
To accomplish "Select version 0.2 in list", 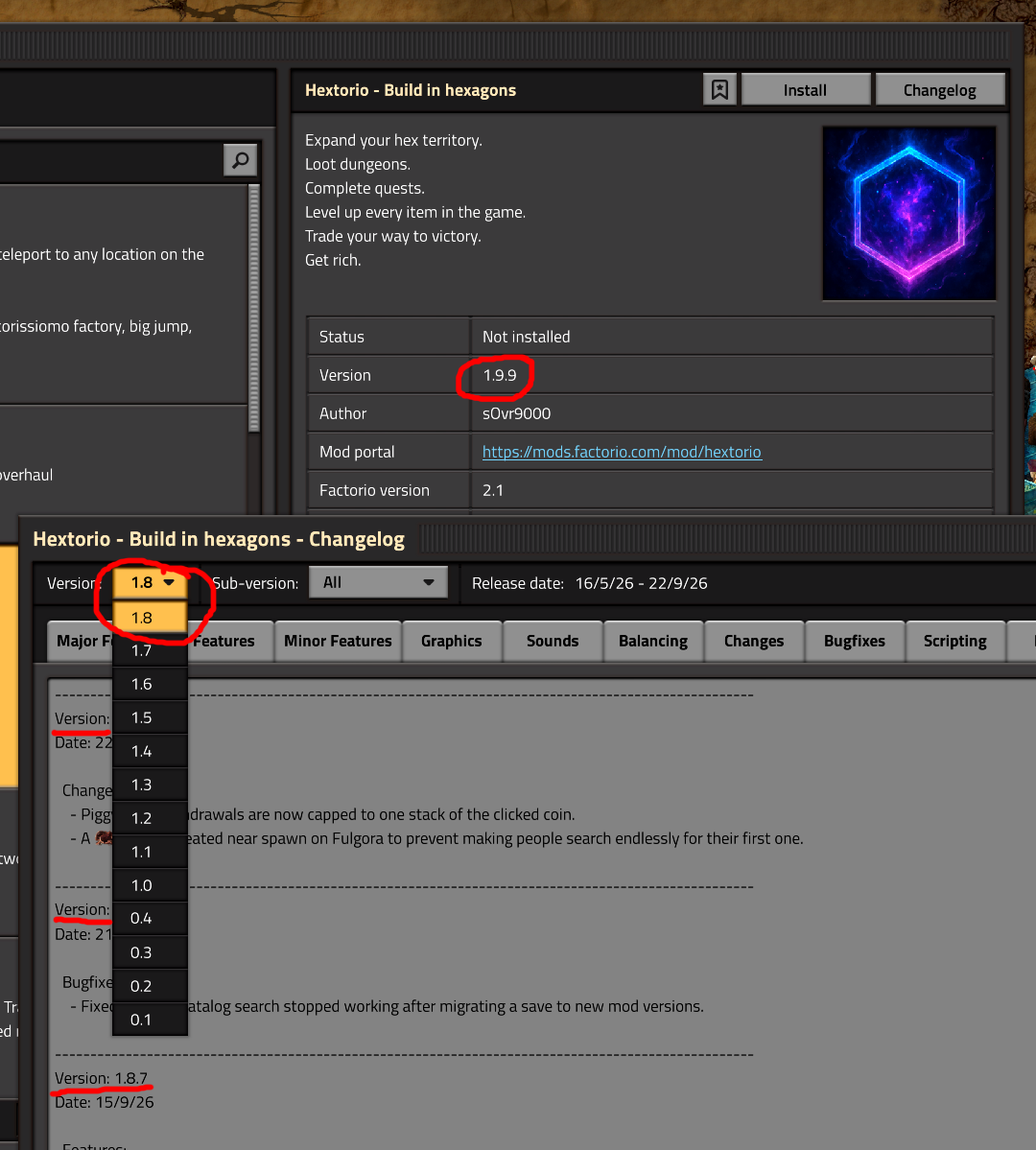I will (x=151, y=986).
